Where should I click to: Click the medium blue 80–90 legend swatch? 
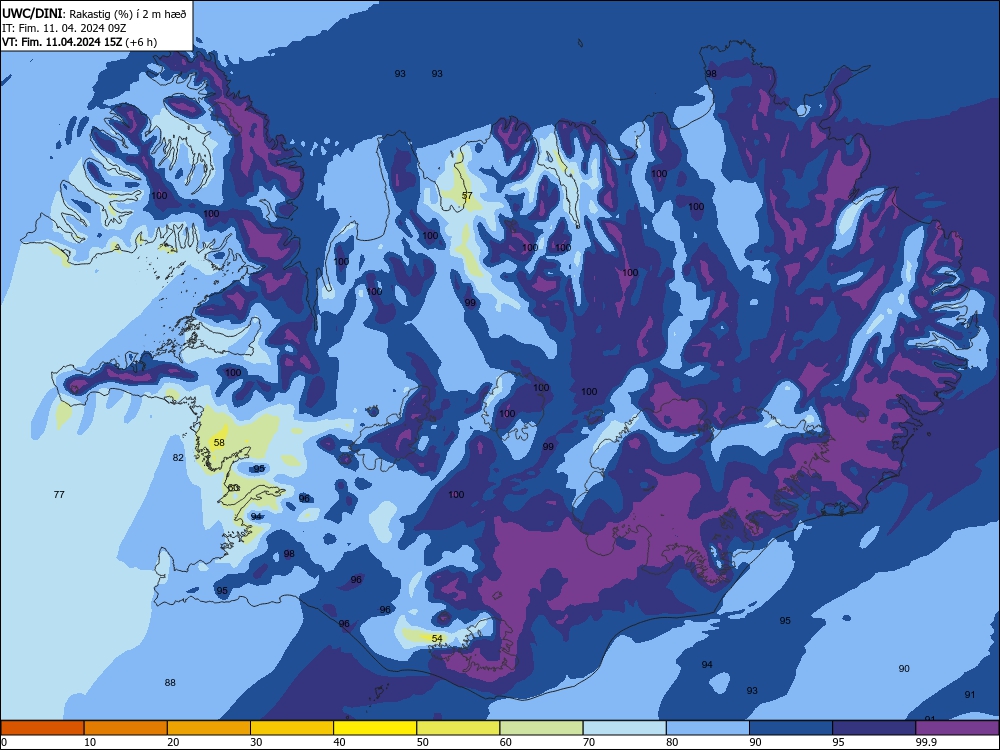coord(708,728)
